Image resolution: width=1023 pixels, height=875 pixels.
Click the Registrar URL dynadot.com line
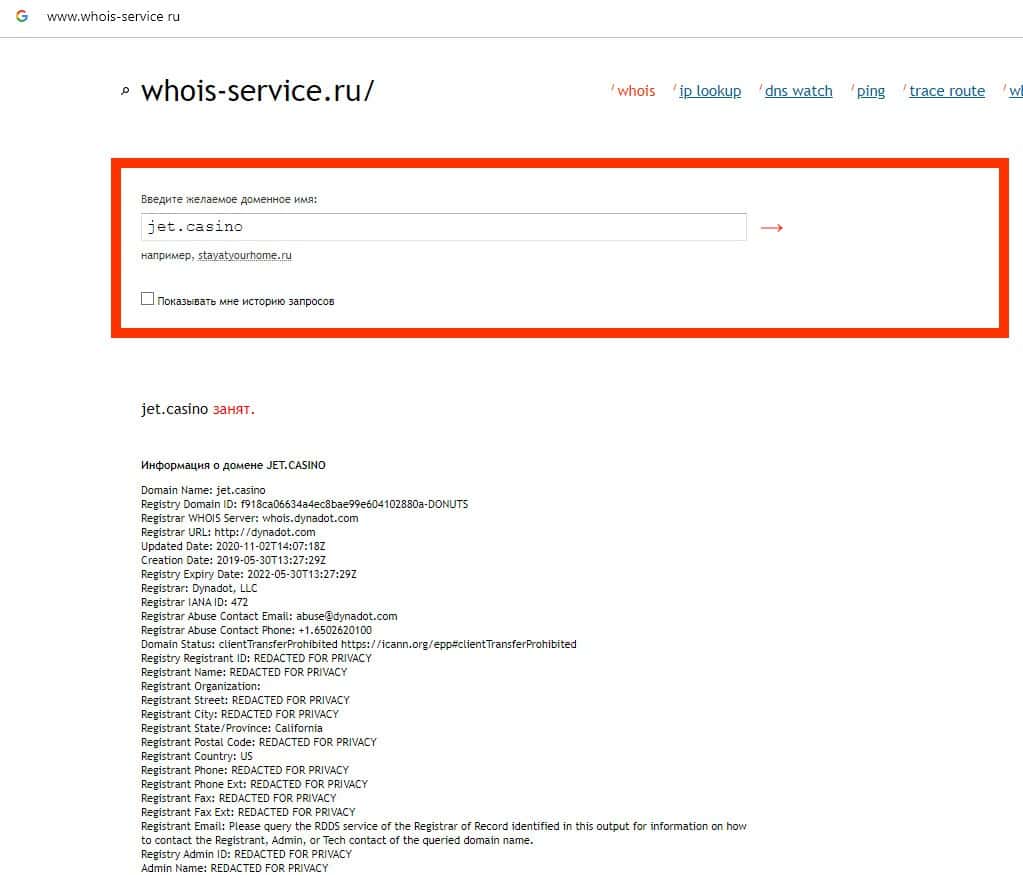click(x=228, y=532)
